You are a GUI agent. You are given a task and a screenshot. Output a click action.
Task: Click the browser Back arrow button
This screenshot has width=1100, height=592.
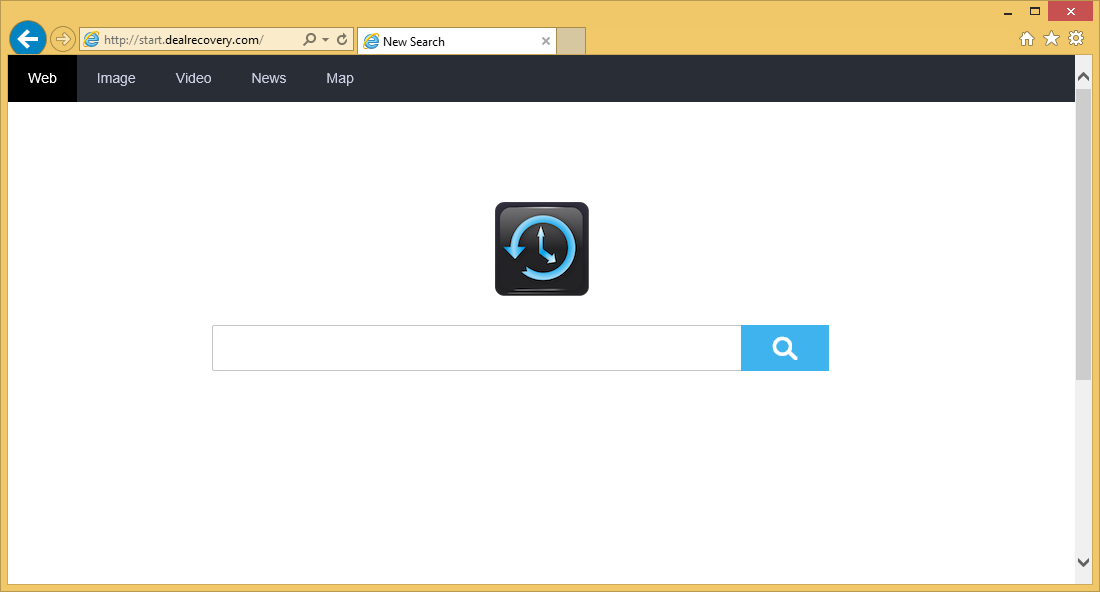pyautogui.click(x=27, y=39)
